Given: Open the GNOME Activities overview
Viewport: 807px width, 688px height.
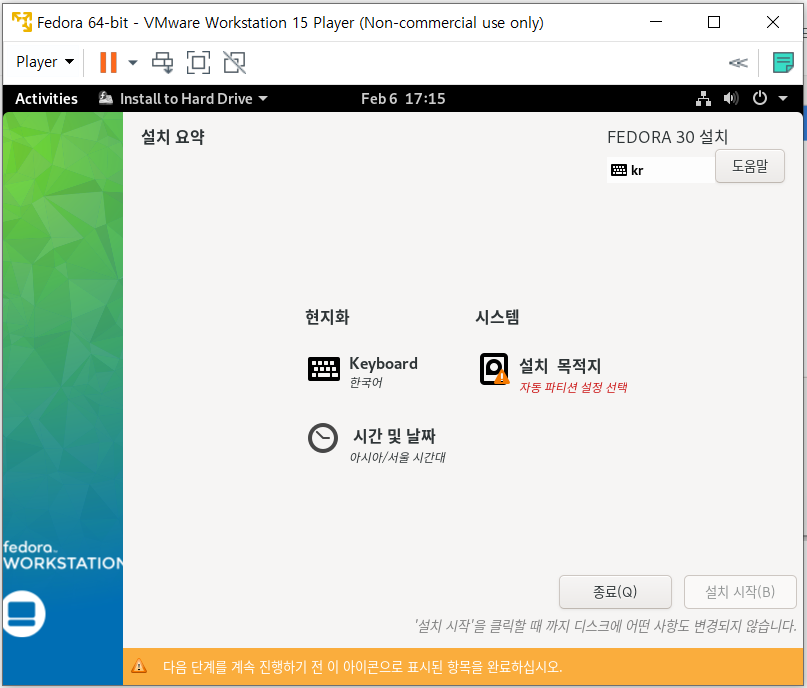Looking at the screenshot, I should point(46,99).
